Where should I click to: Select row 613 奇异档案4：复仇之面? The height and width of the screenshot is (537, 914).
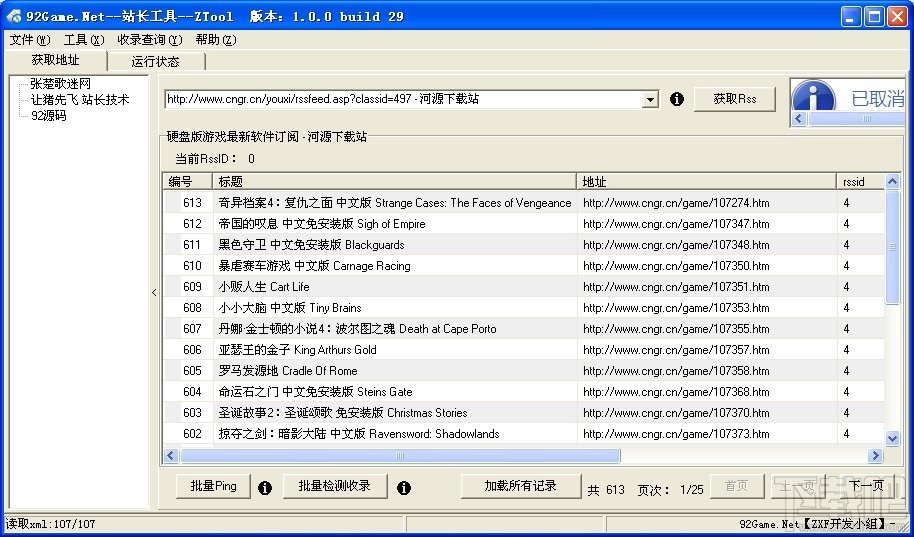[523, 203]
